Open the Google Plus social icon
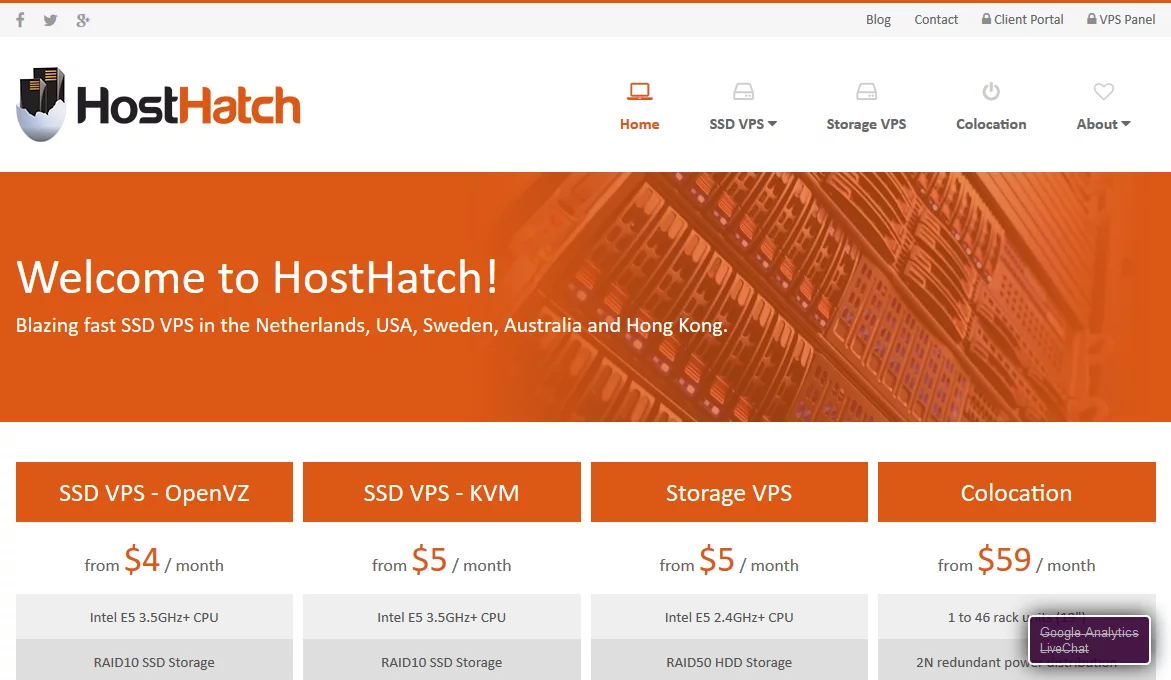This screenshot has height=680, width=1171. [83, 20]
